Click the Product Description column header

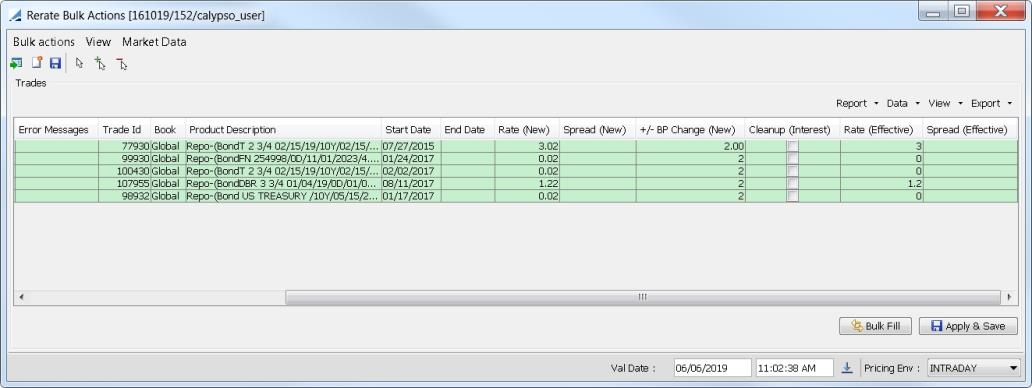point(283,130)
